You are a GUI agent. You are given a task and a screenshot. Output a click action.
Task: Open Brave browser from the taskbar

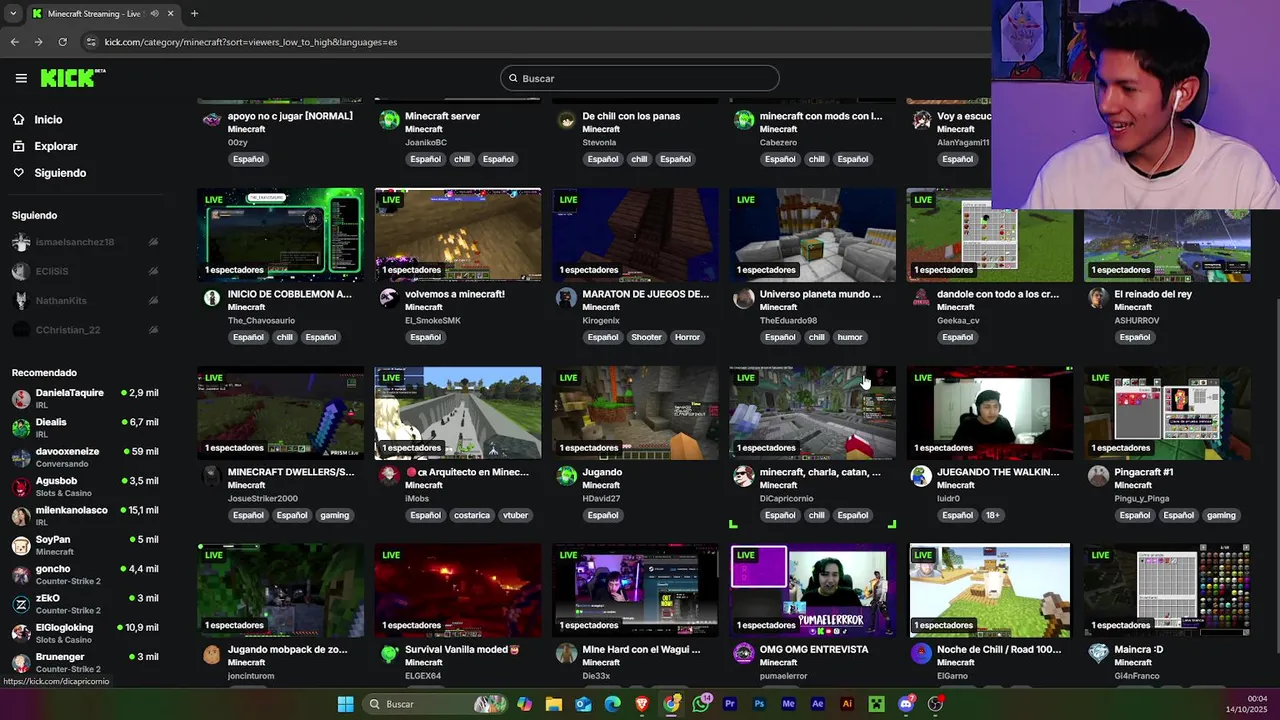click(x=642, y=704)
